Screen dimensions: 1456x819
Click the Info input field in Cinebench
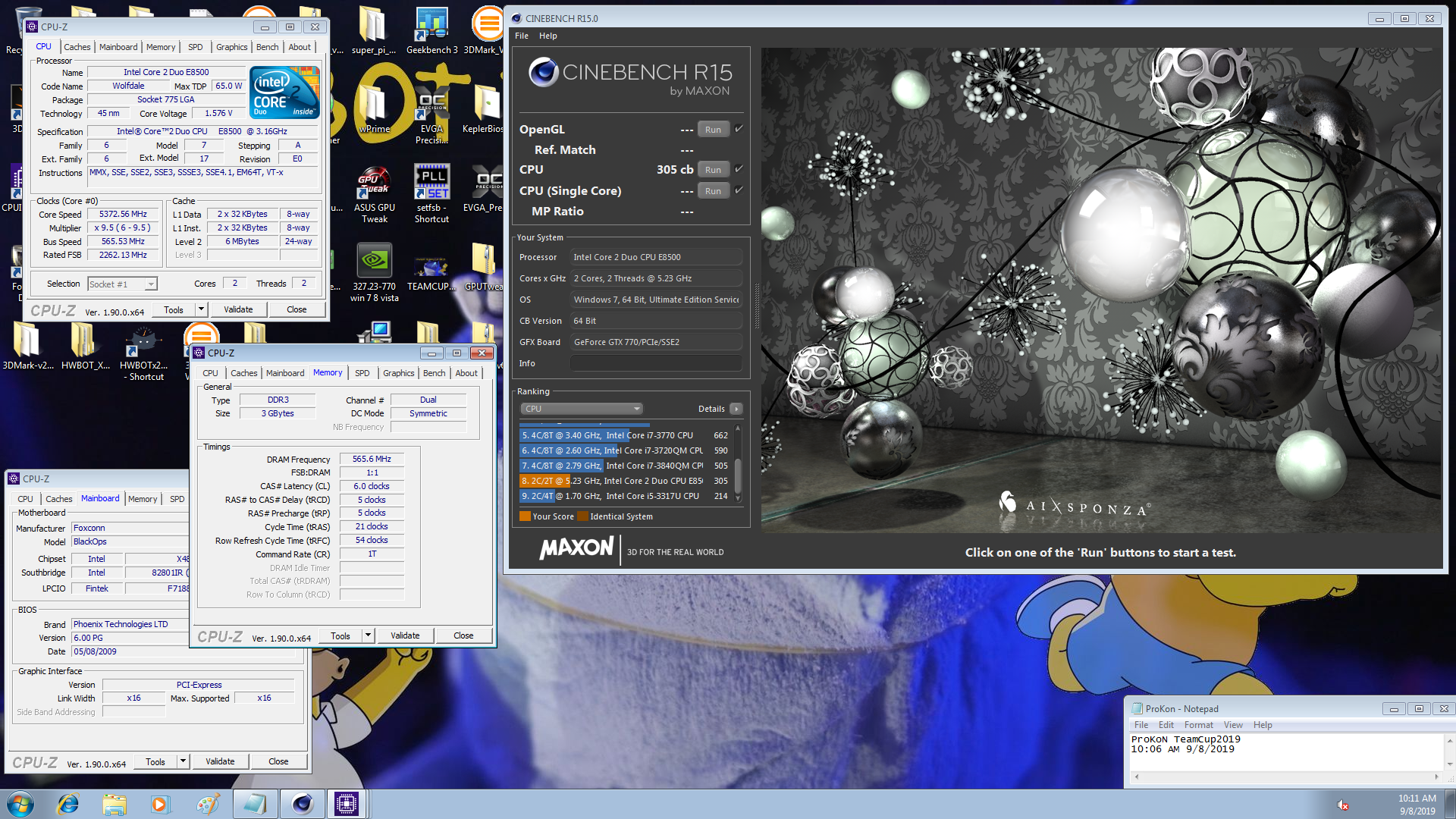(x=656, y=363)
